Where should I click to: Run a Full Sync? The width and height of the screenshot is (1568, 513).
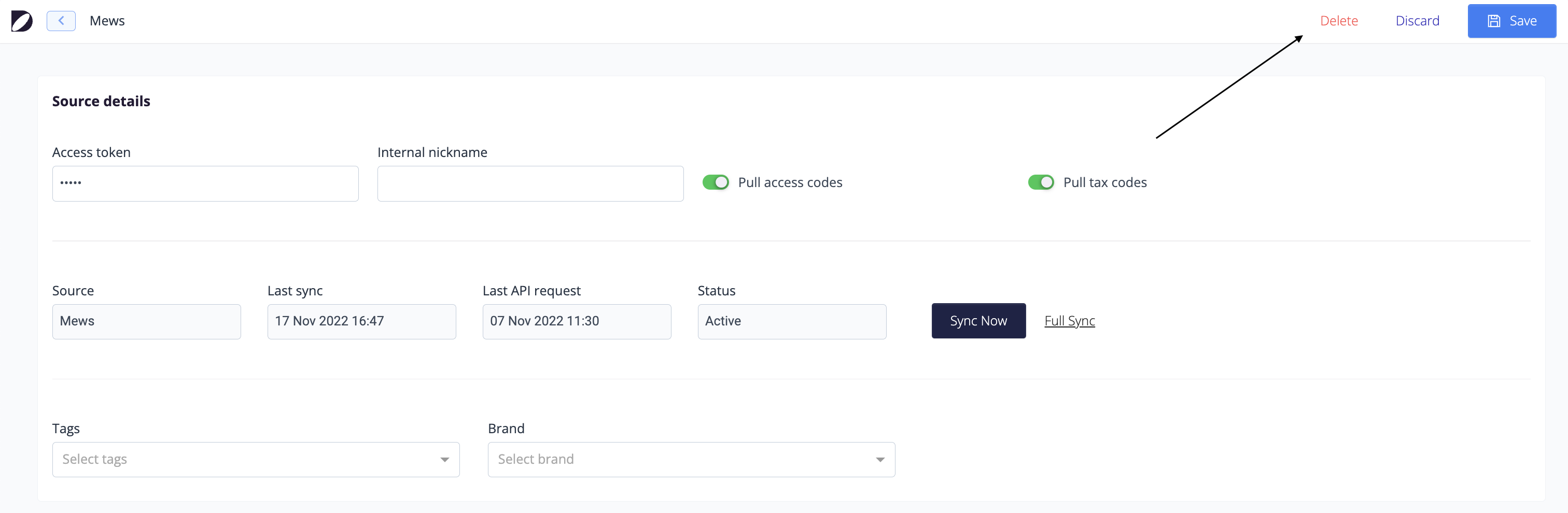point(1070,321)
